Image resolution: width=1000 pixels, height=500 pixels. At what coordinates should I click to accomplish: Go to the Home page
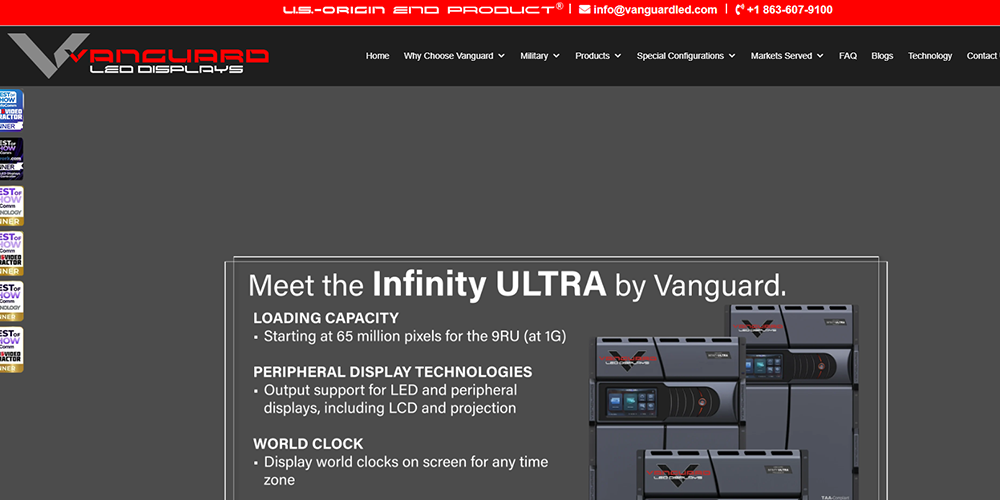click(x=378, y=56)
